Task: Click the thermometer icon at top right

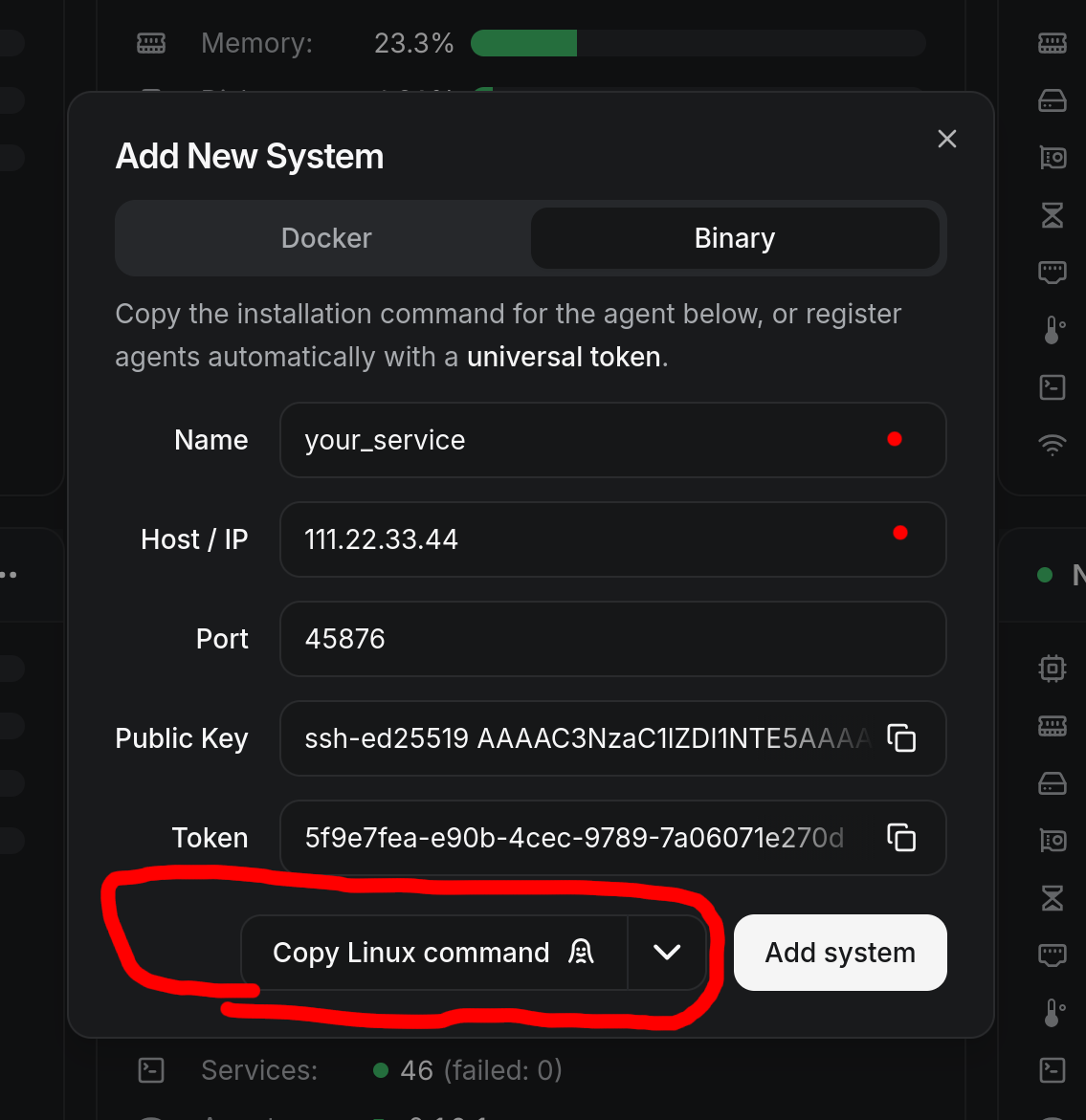Action: click(x=1053, y=330)
